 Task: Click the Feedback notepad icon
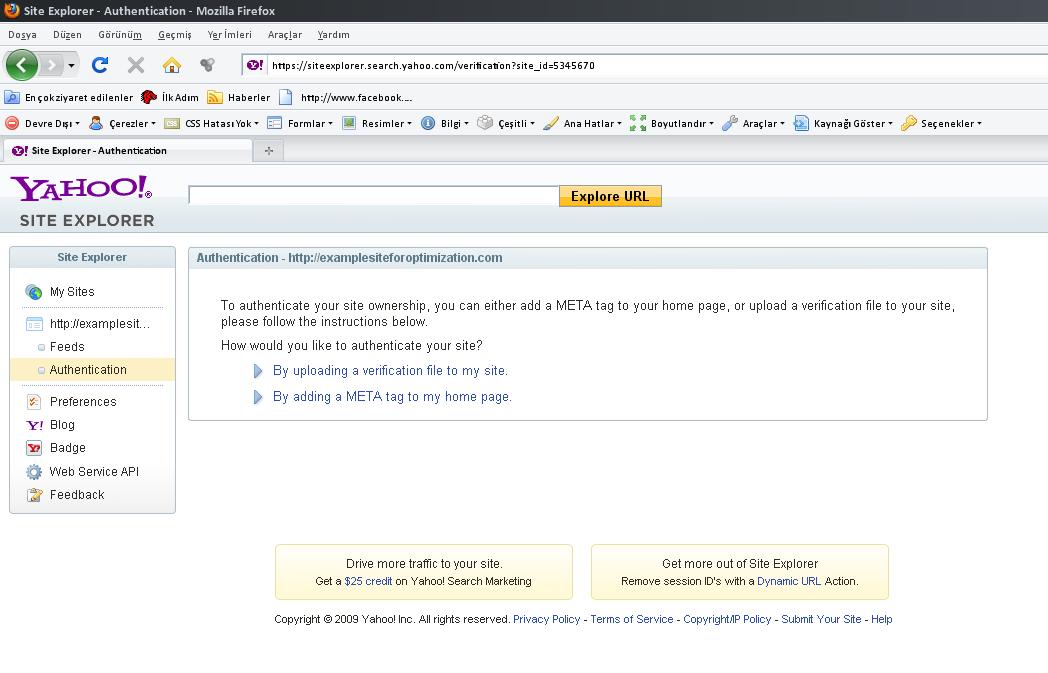[x=34, y=495]
